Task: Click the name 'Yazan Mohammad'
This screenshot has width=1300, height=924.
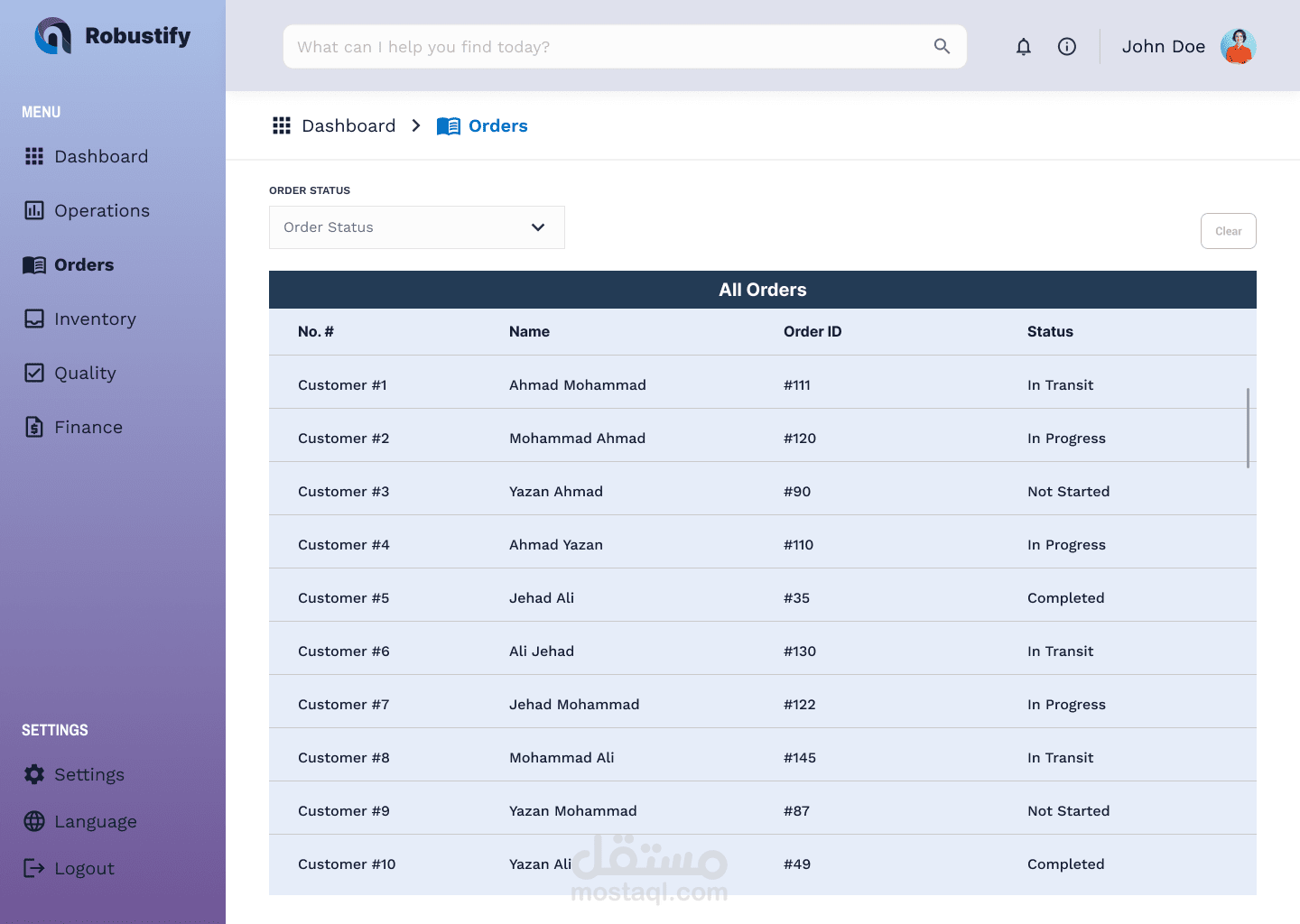Action: 573,810
